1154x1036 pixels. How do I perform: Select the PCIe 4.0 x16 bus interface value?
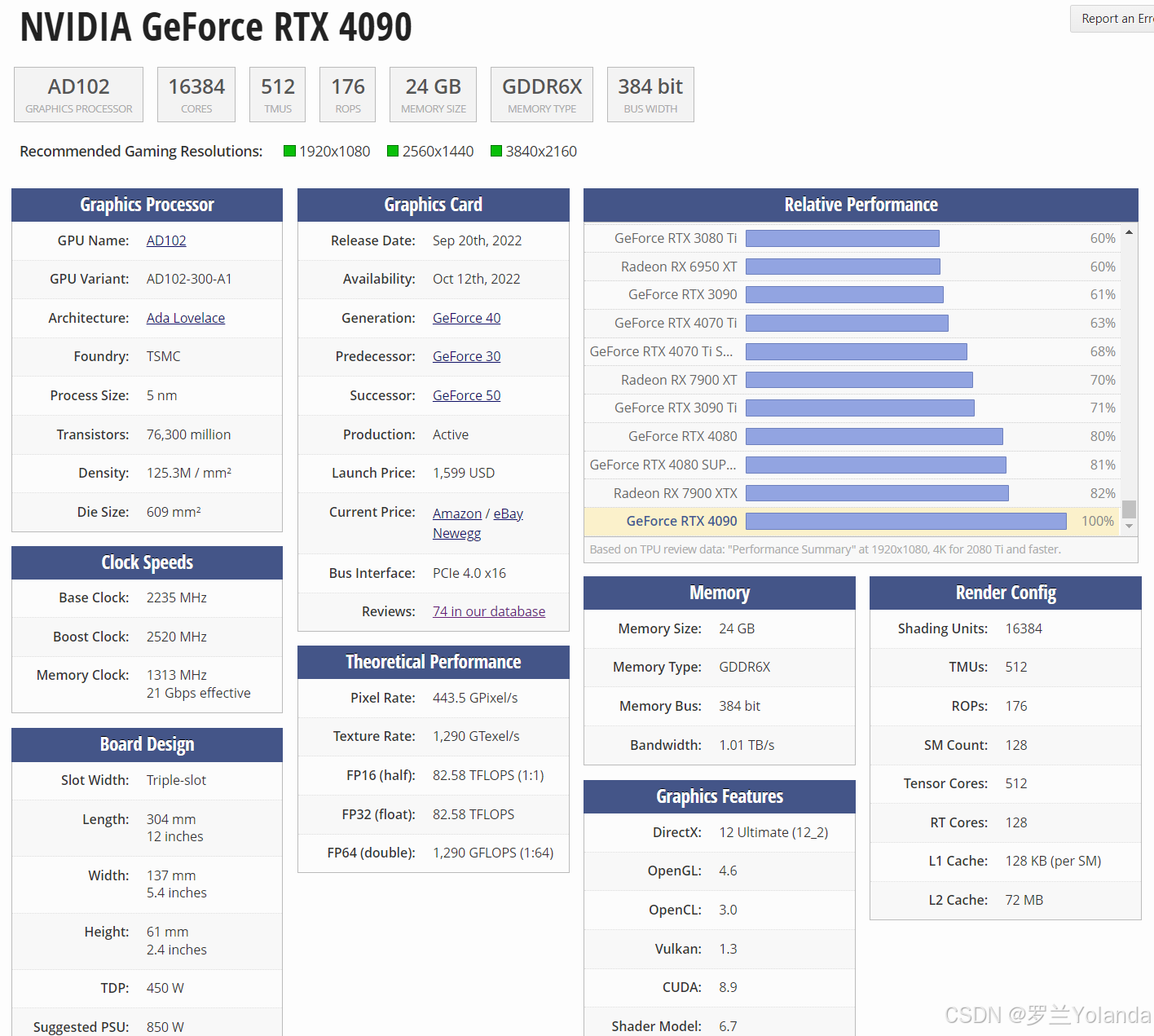coord(469,573)
